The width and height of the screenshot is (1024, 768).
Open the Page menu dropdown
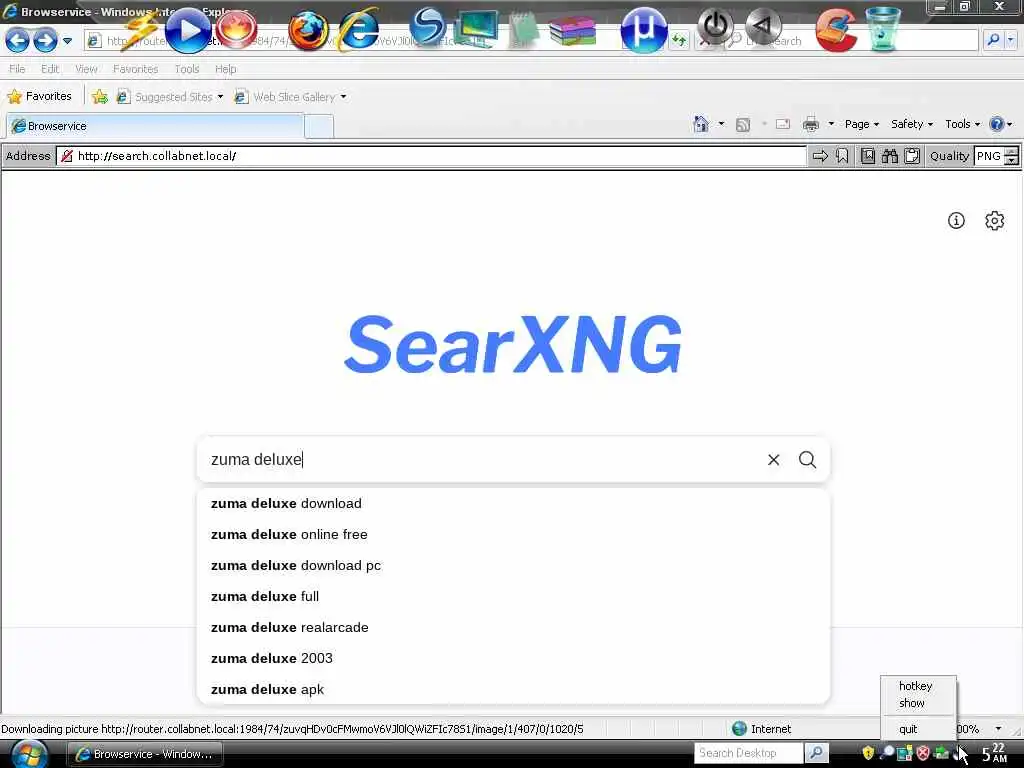coord(861,124)
